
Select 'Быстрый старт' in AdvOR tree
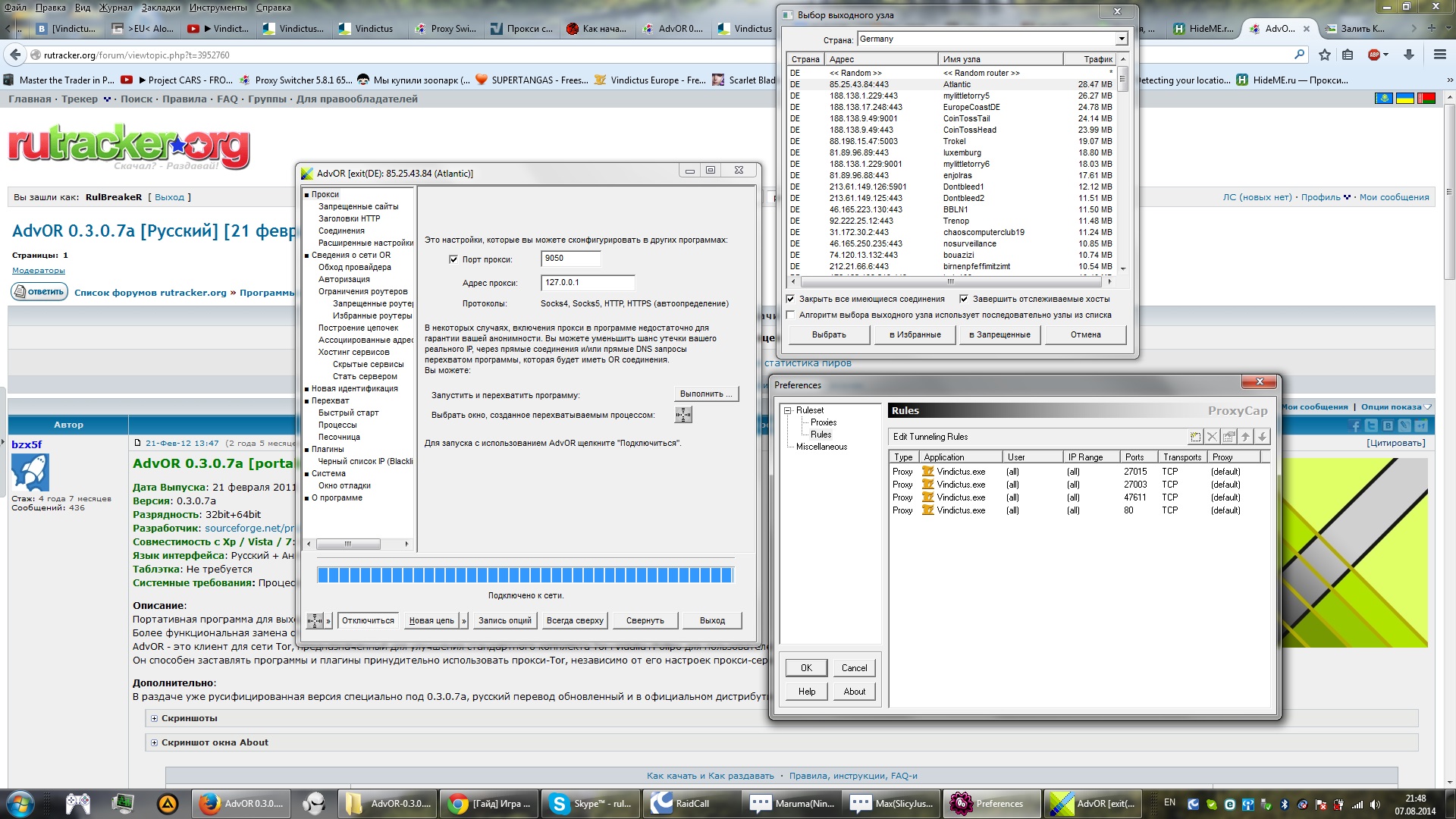pyautogui.click(x=348, y=413)
